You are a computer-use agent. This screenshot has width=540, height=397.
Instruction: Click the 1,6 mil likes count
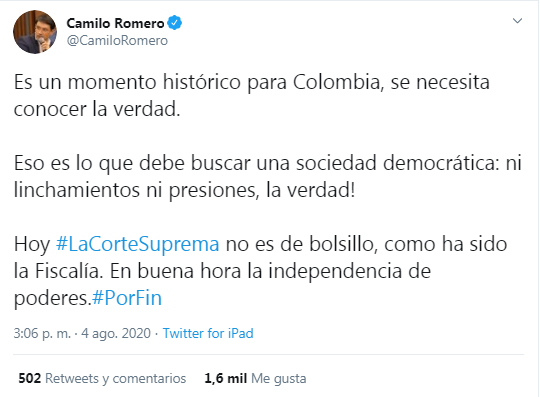[x=226, y=378]
